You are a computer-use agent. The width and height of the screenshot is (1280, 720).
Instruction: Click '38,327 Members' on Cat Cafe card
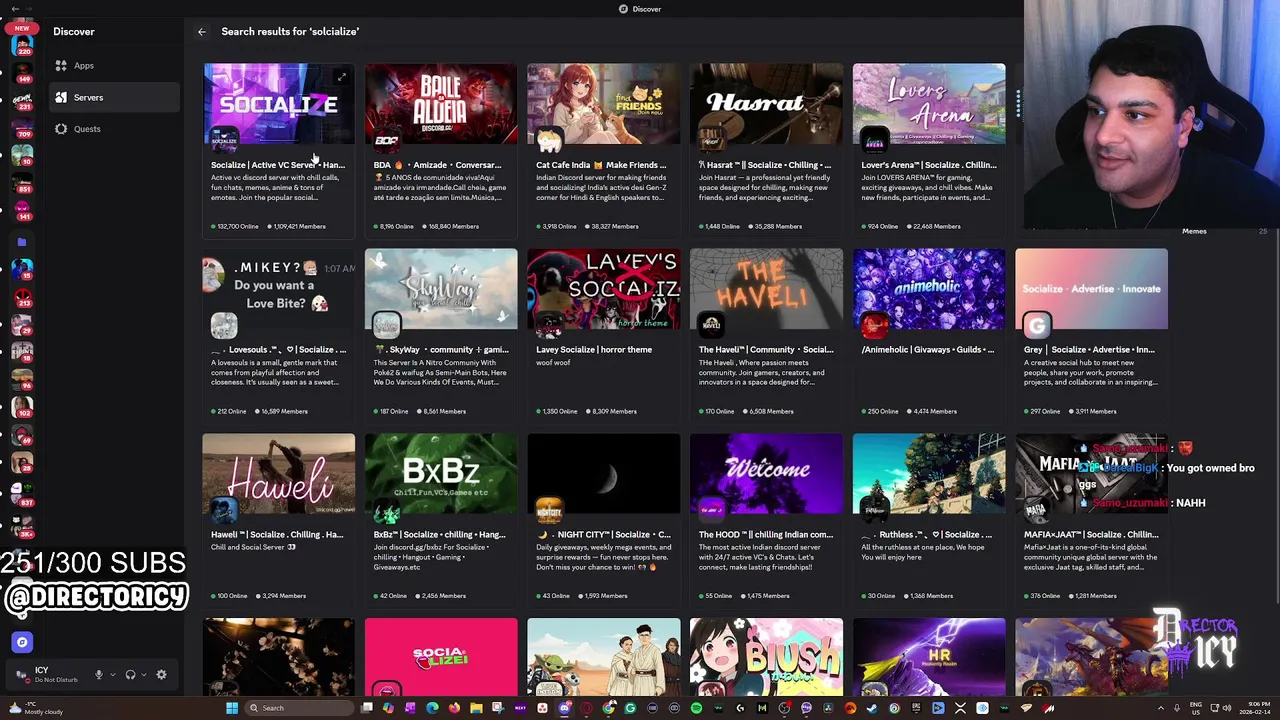click(611, 227)
